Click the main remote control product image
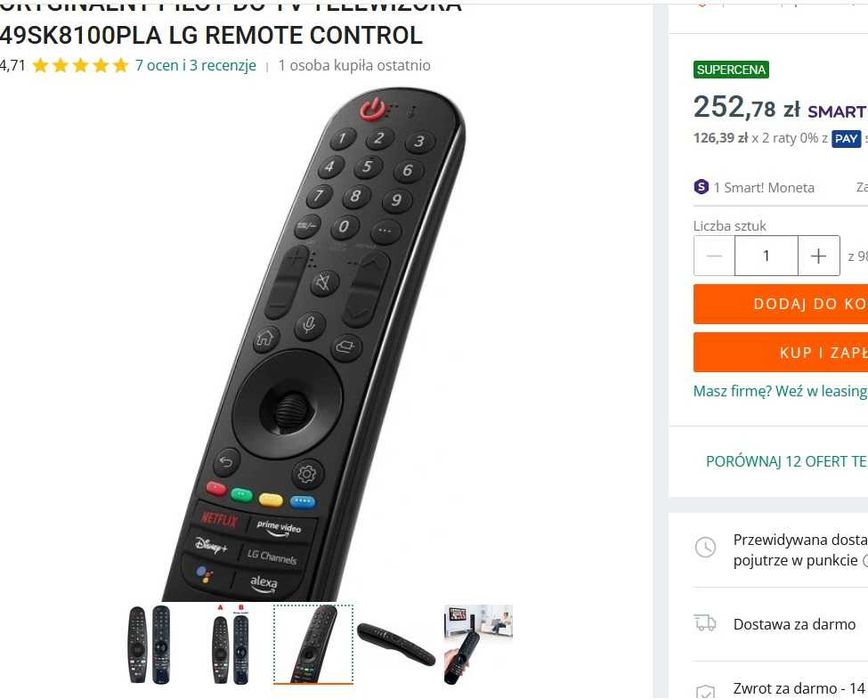Image resolution: width=868 pixels, height=700 pixels. click(313, 343)
